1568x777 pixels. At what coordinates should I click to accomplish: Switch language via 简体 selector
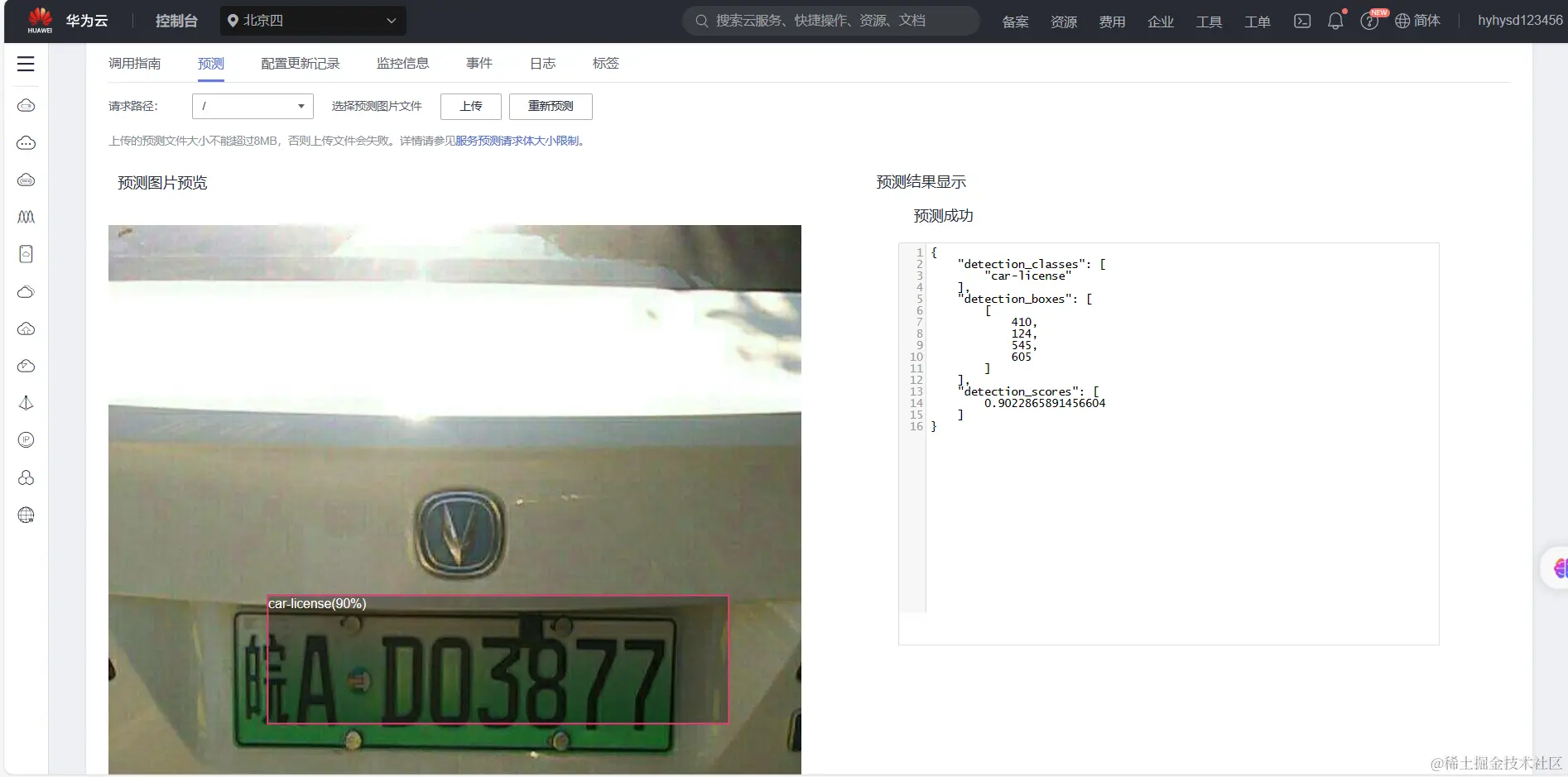pyautogui.click(x=1417, y=21)
